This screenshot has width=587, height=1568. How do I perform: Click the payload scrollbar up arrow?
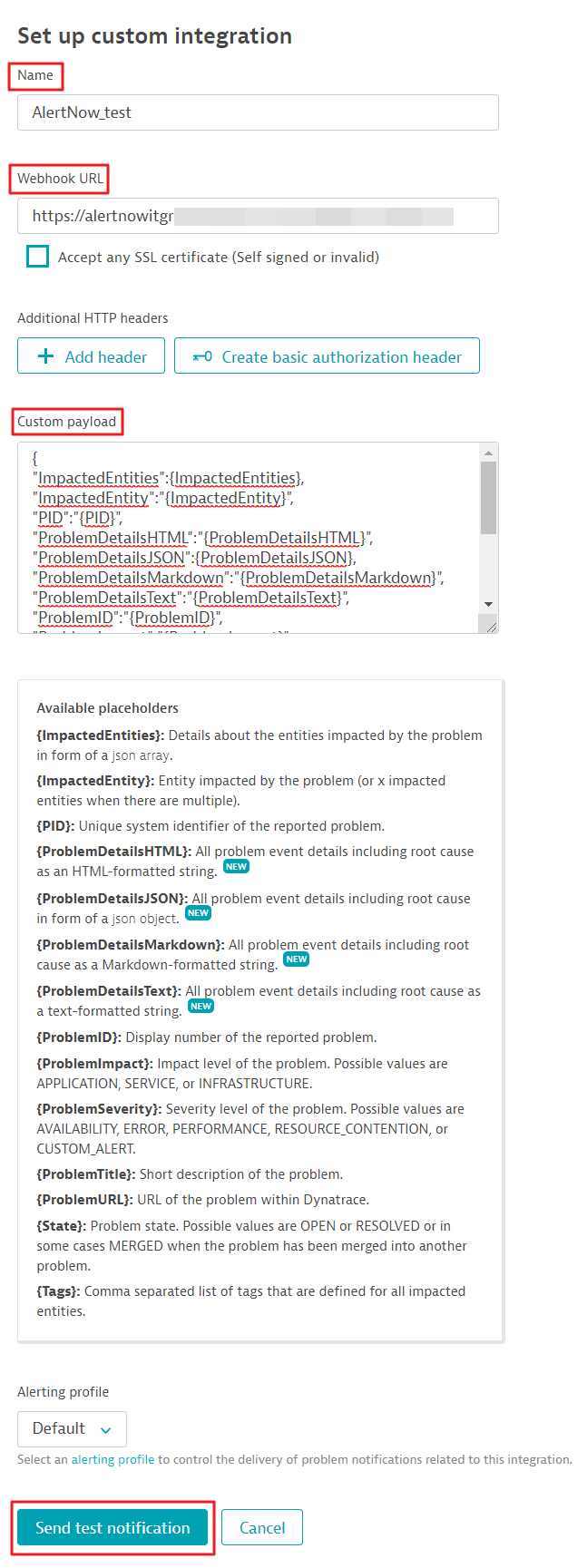[489, 452]
